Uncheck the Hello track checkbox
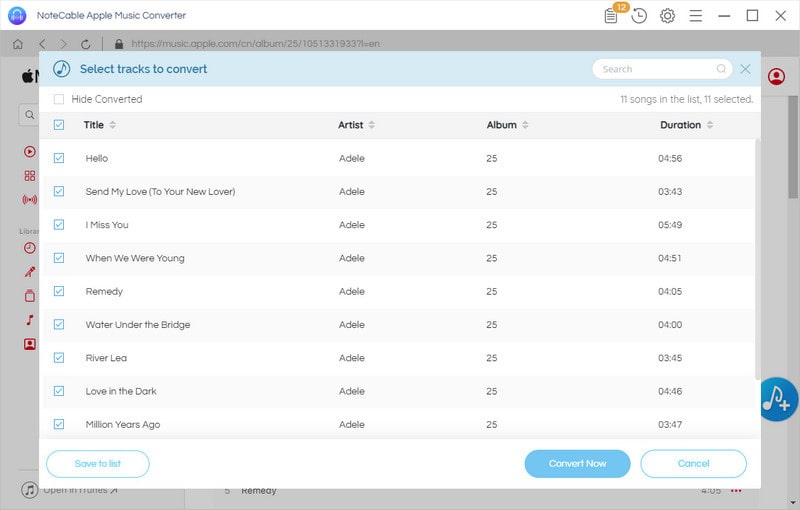This screenshot has height=510, width=800. click(x=59, y=158)
